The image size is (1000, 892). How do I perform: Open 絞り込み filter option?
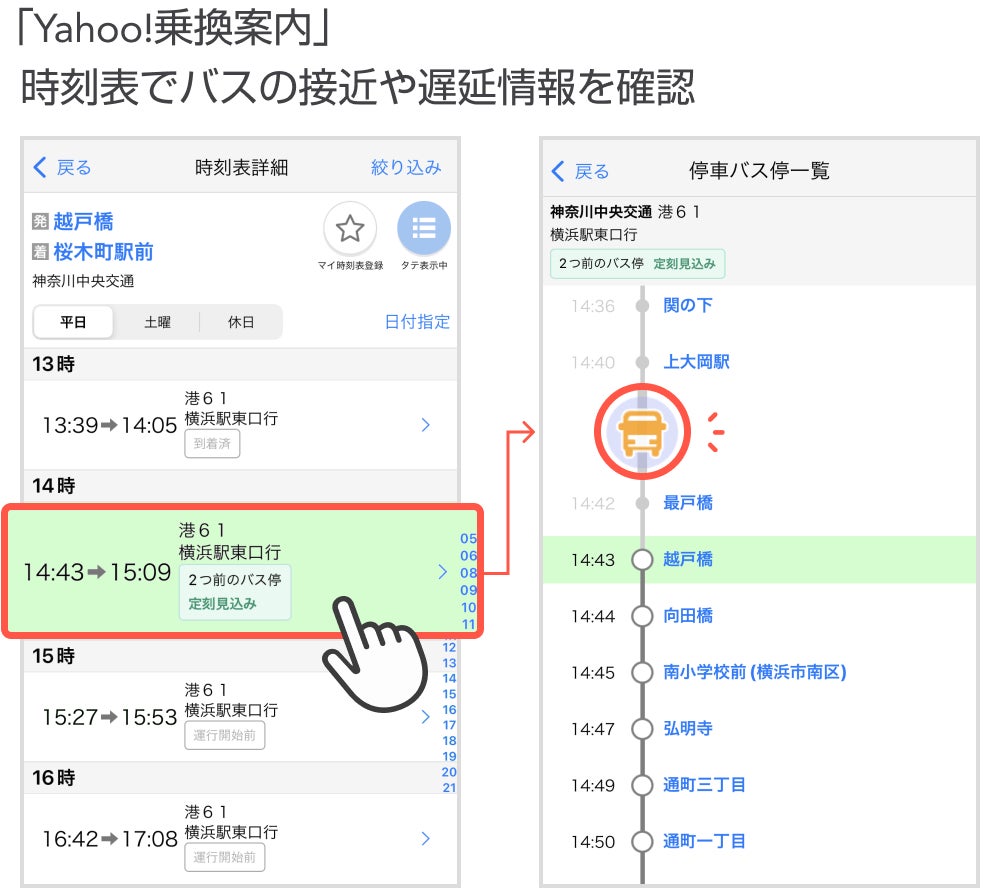(406, 168)
